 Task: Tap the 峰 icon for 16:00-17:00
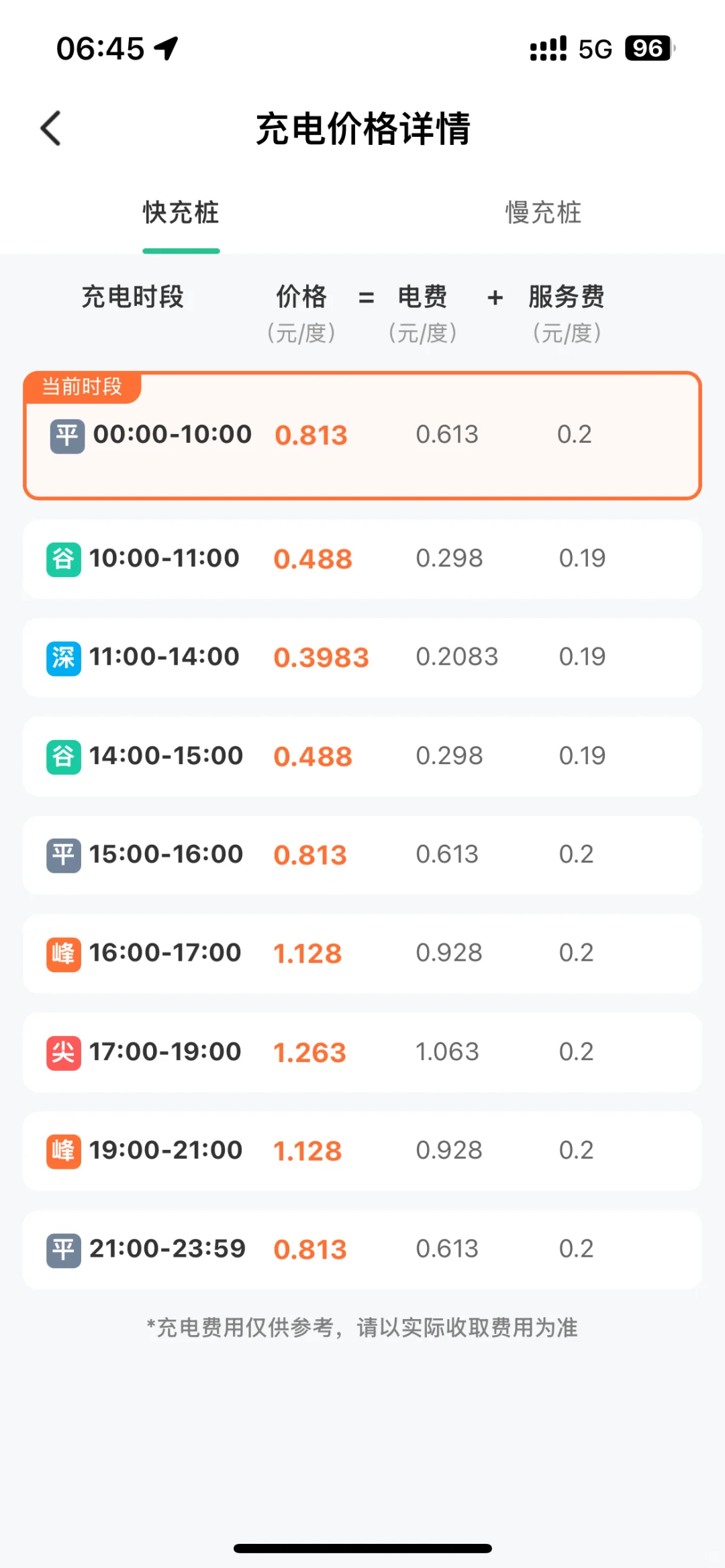click(x=64, y=954)
